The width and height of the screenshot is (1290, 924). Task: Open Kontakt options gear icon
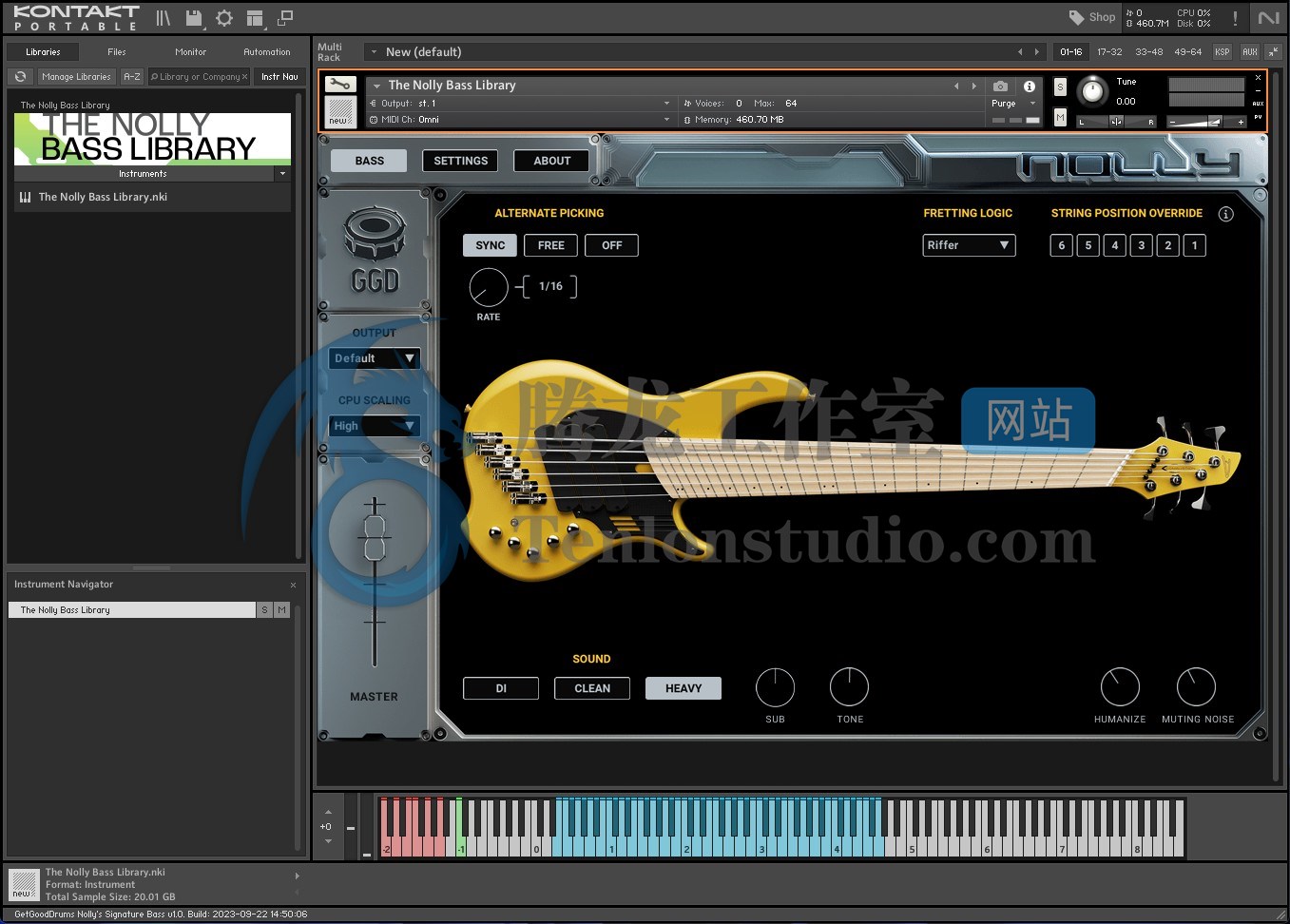(224, 17)
